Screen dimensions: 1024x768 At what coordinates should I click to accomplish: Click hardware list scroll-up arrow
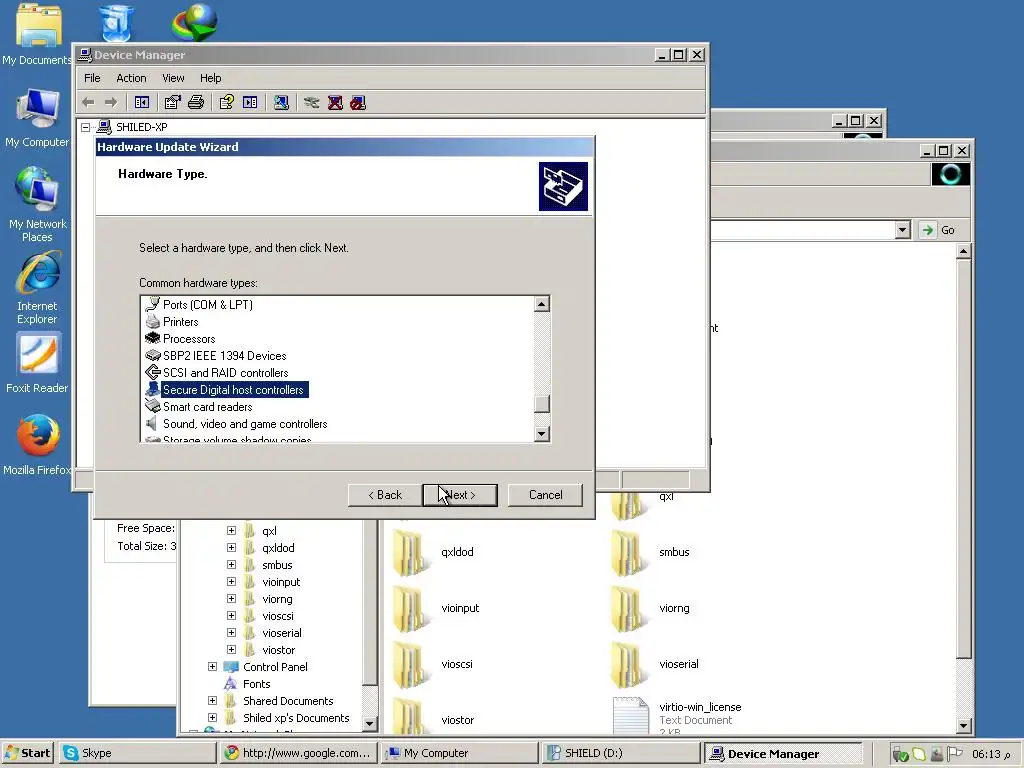(541, 304)
